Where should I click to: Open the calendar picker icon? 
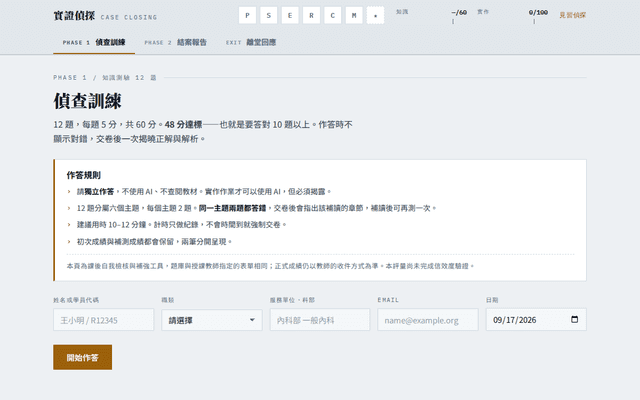(574, 320)
